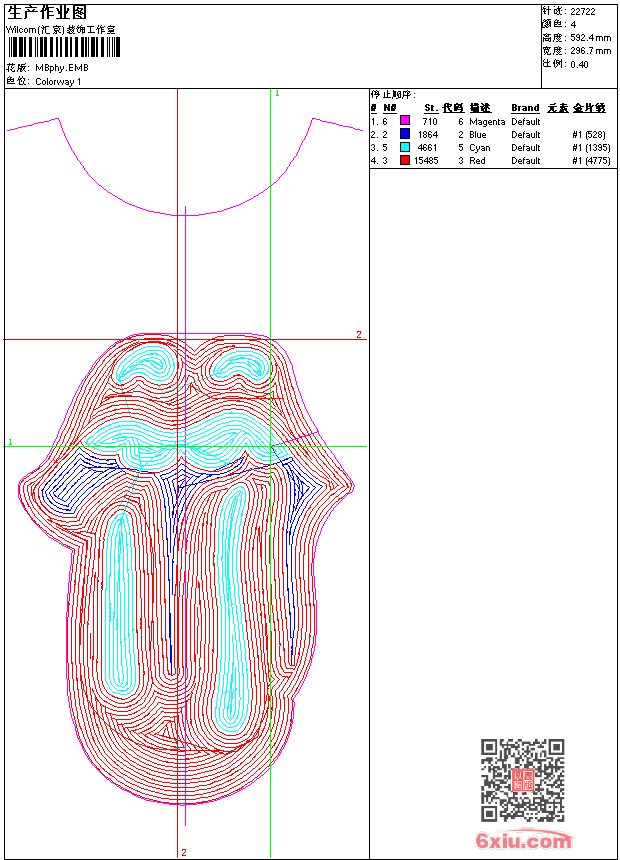Choose the Red color swatch
620x860 pixels.
(405, 160)
